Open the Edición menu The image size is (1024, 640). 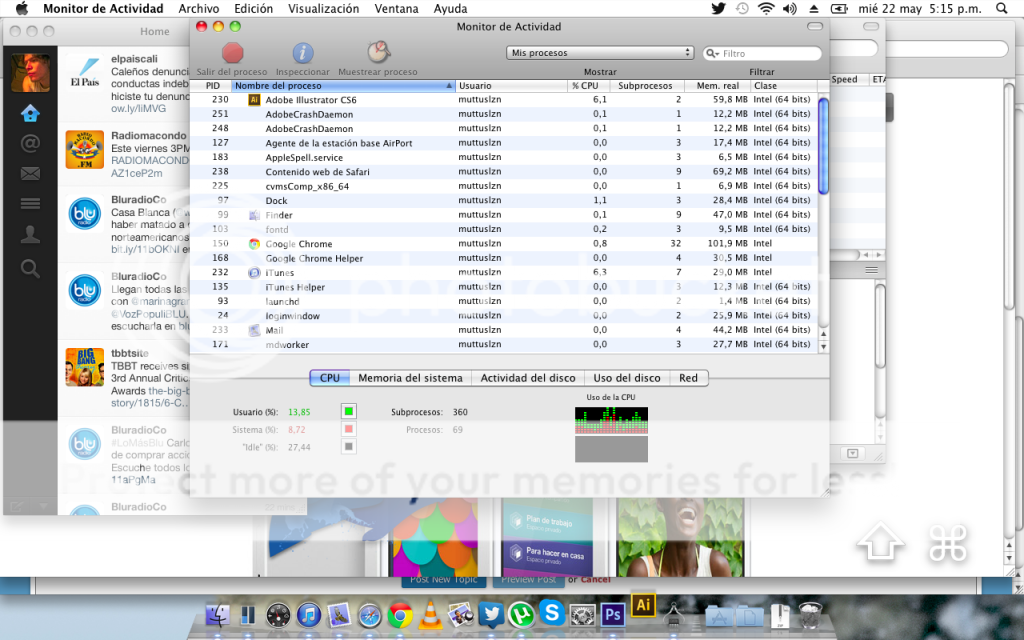(253, 8)
